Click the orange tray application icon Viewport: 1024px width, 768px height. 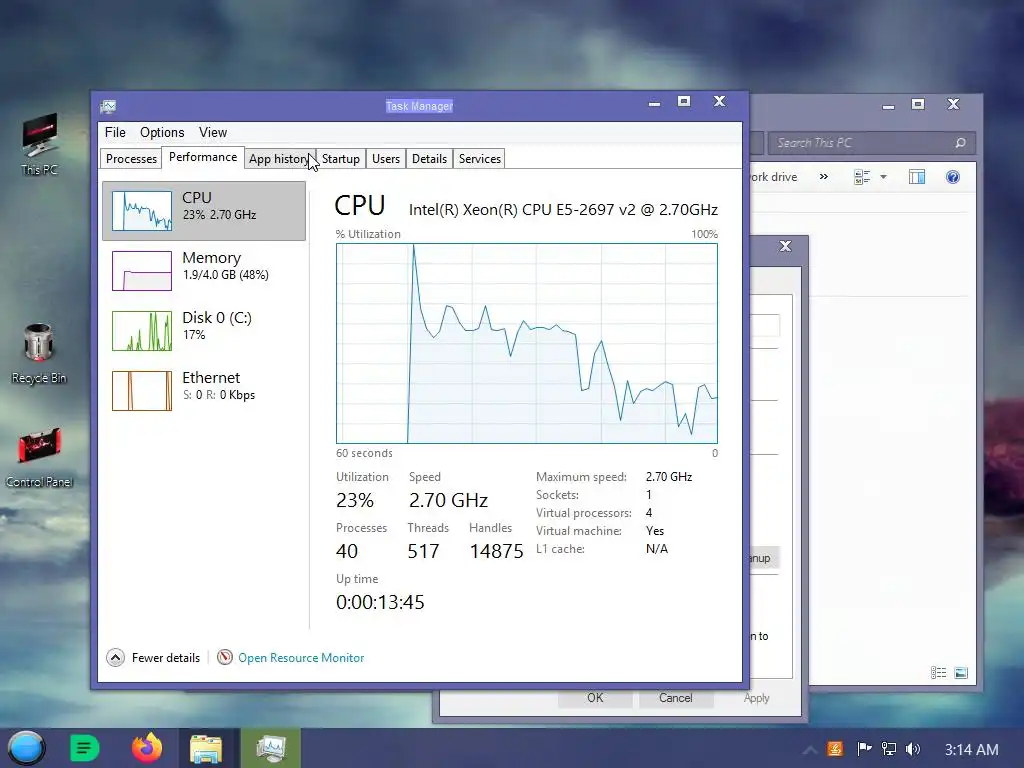pyautogui.click(x=835, y=749)
